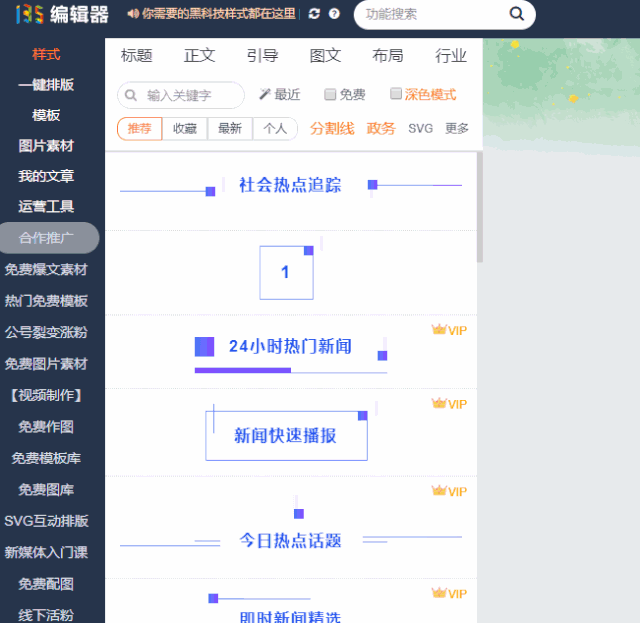
Task: Switch to the 正文 tab
Action: pos(199,56)
